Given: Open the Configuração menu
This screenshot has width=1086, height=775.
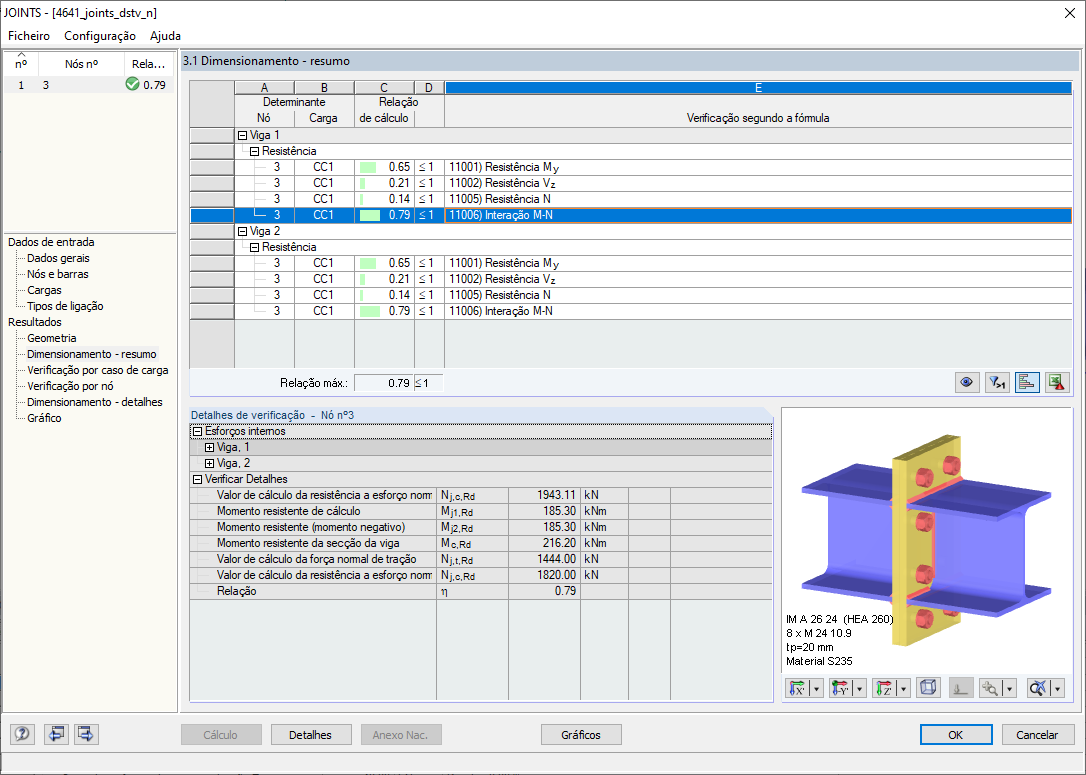Looking at the screenshot, I should [x=100, y=36].
